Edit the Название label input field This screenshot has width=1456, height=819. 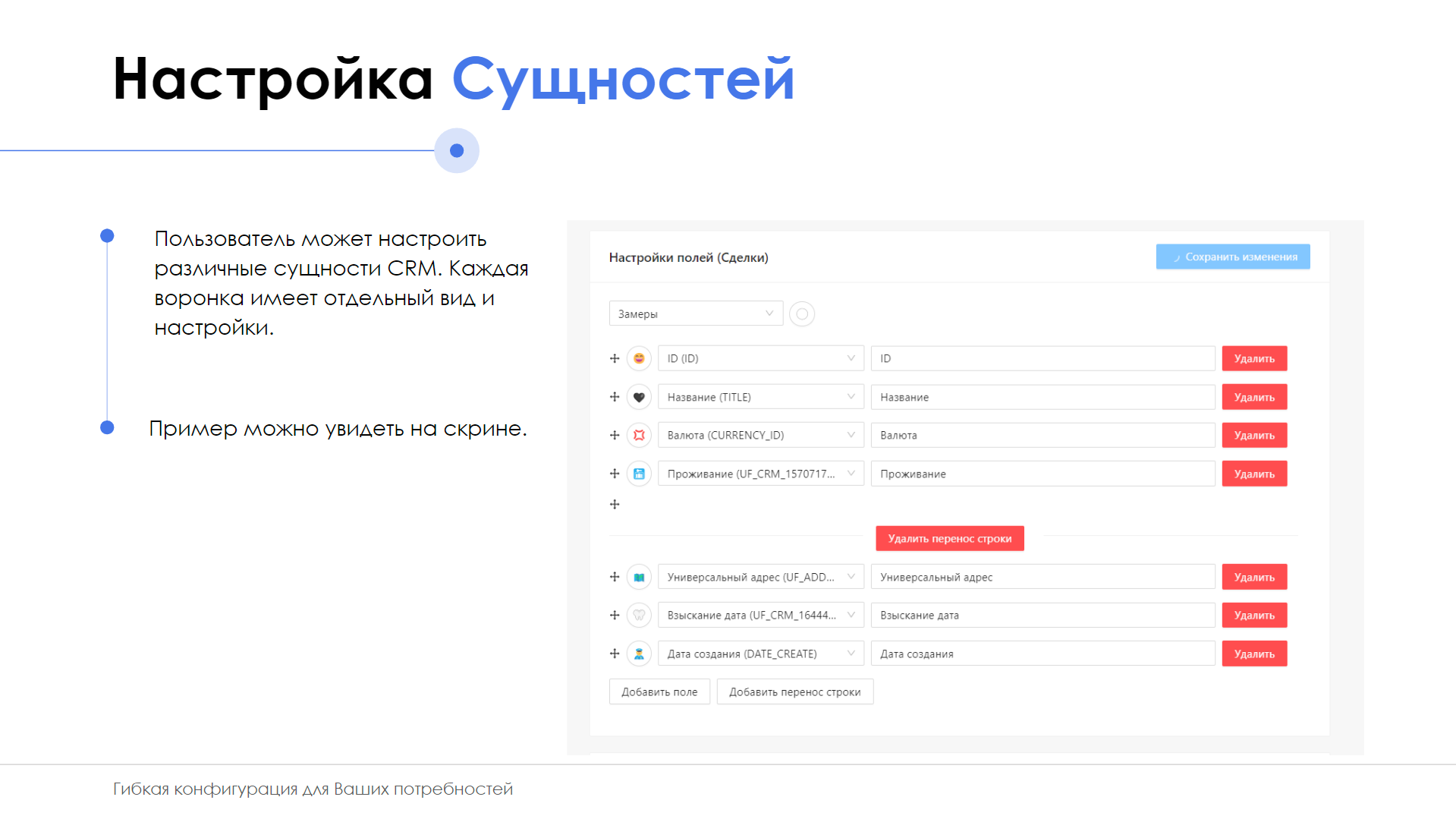click(1043, 397)
